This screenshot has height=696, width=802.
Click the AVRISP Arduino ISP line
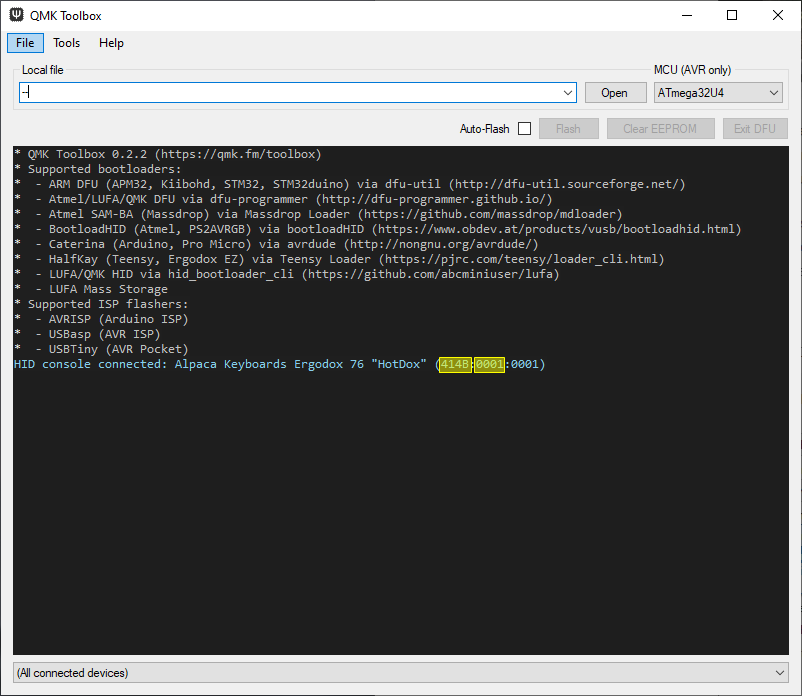point(101,319)
